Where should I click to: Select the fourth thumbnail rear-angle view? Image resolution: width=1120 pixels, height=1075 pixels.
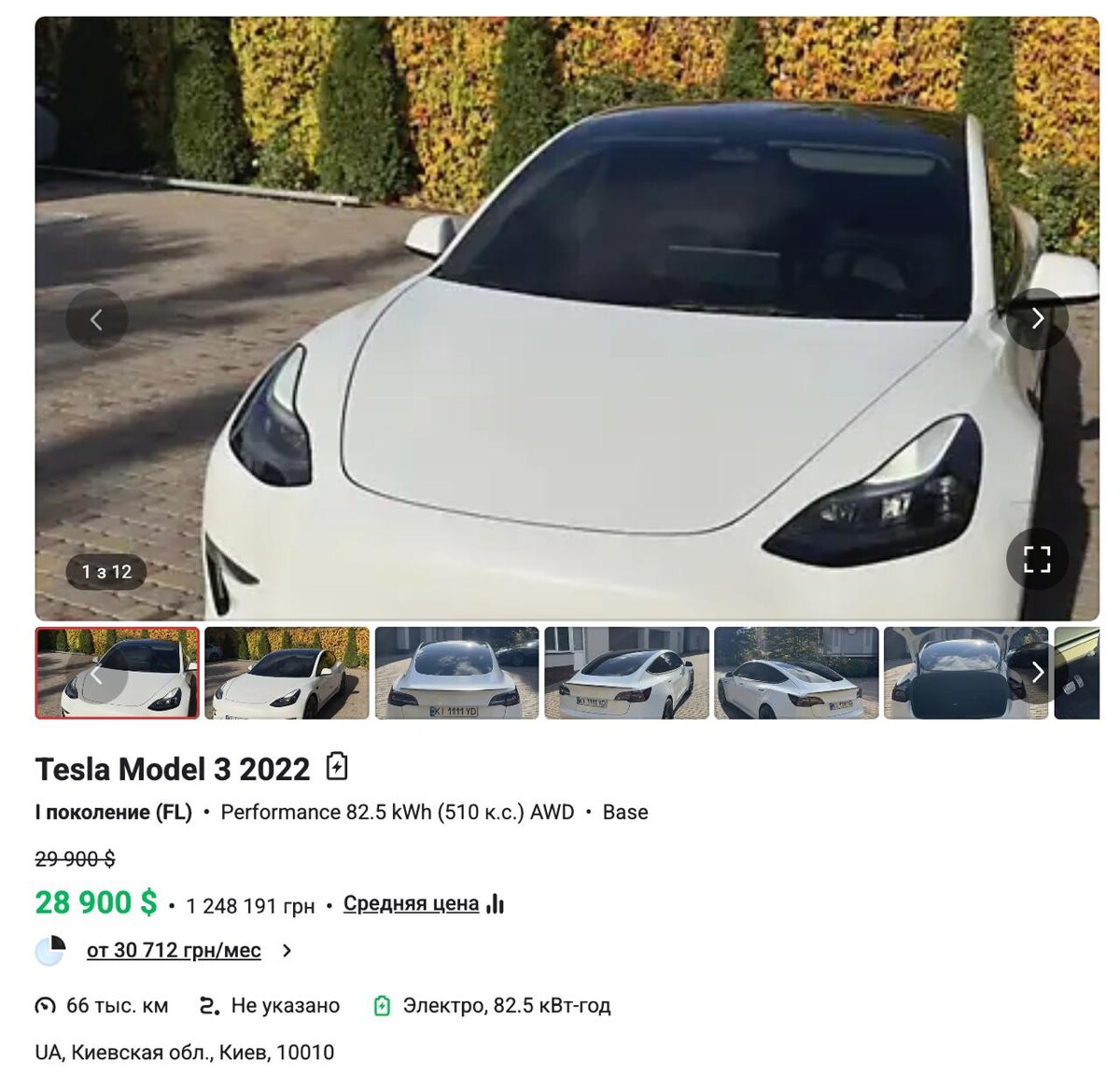[x=627, y=673]
